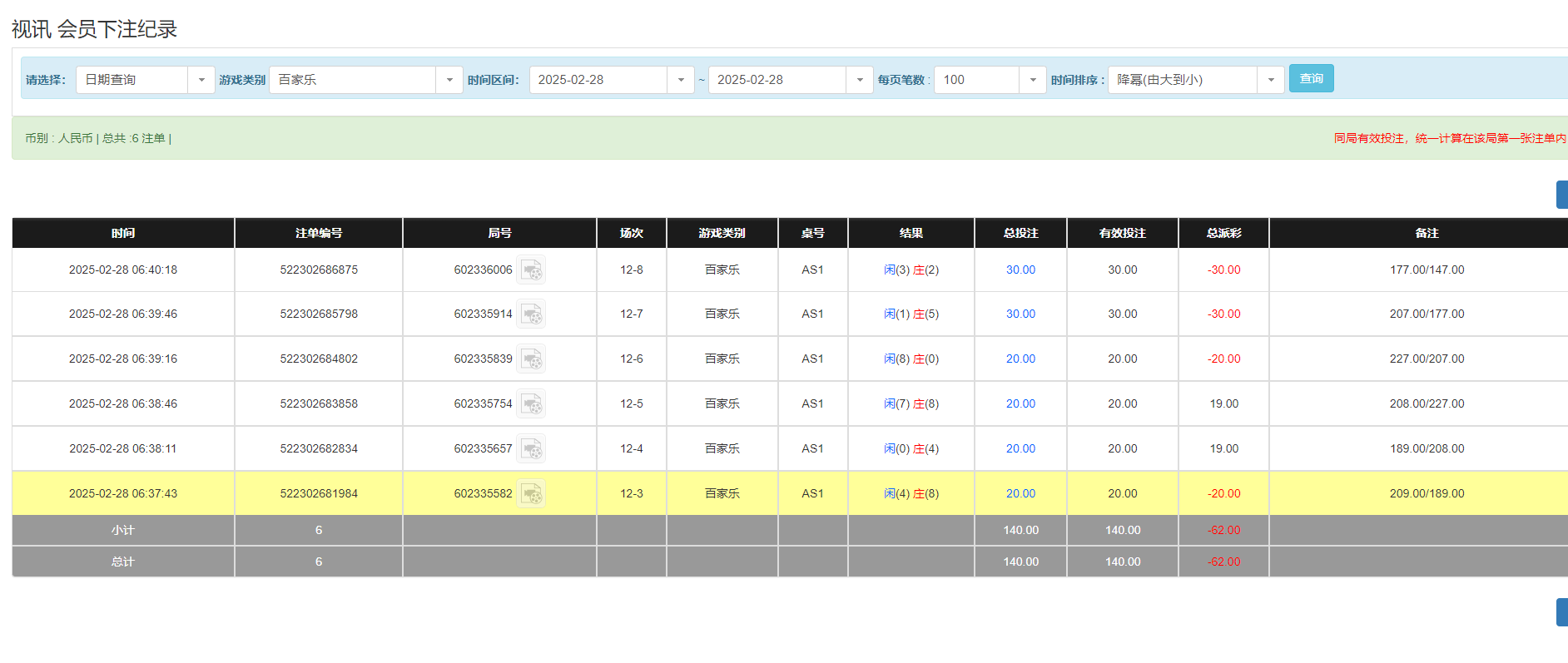Click replay icon beside round 602335754
Screen dimensions: 1568x663
(531, 404)
